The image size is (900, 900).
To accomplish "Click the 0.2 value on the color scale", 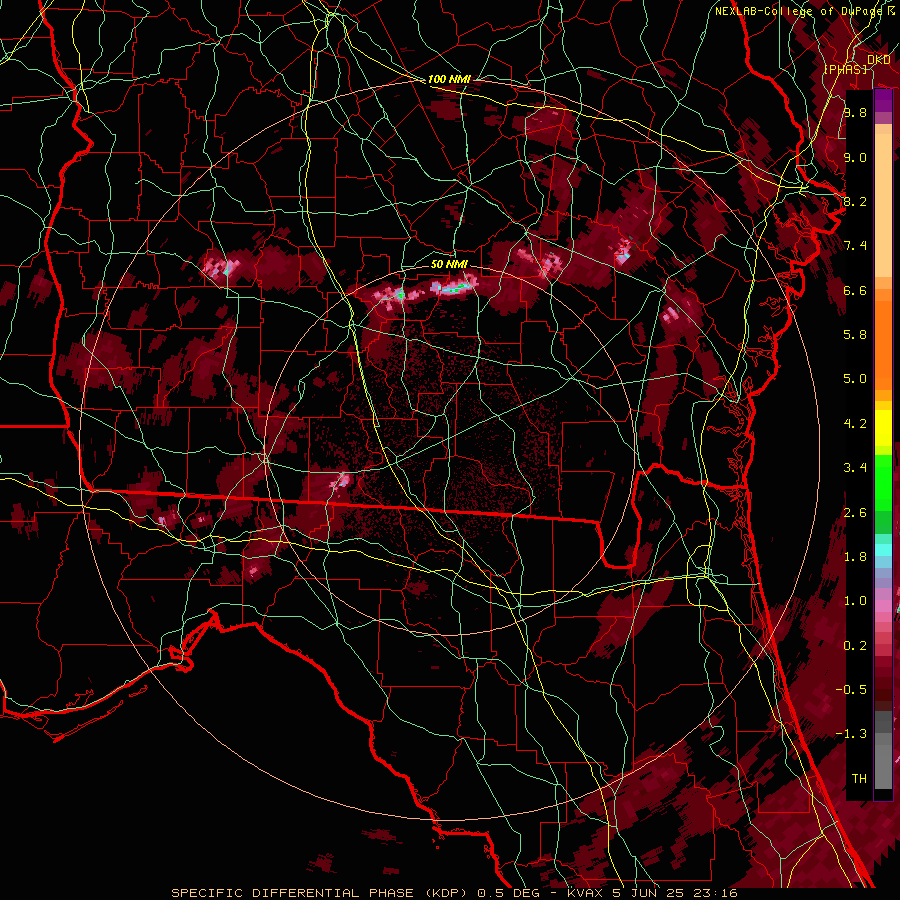I will pyautogui.click(x=855, y=646).
